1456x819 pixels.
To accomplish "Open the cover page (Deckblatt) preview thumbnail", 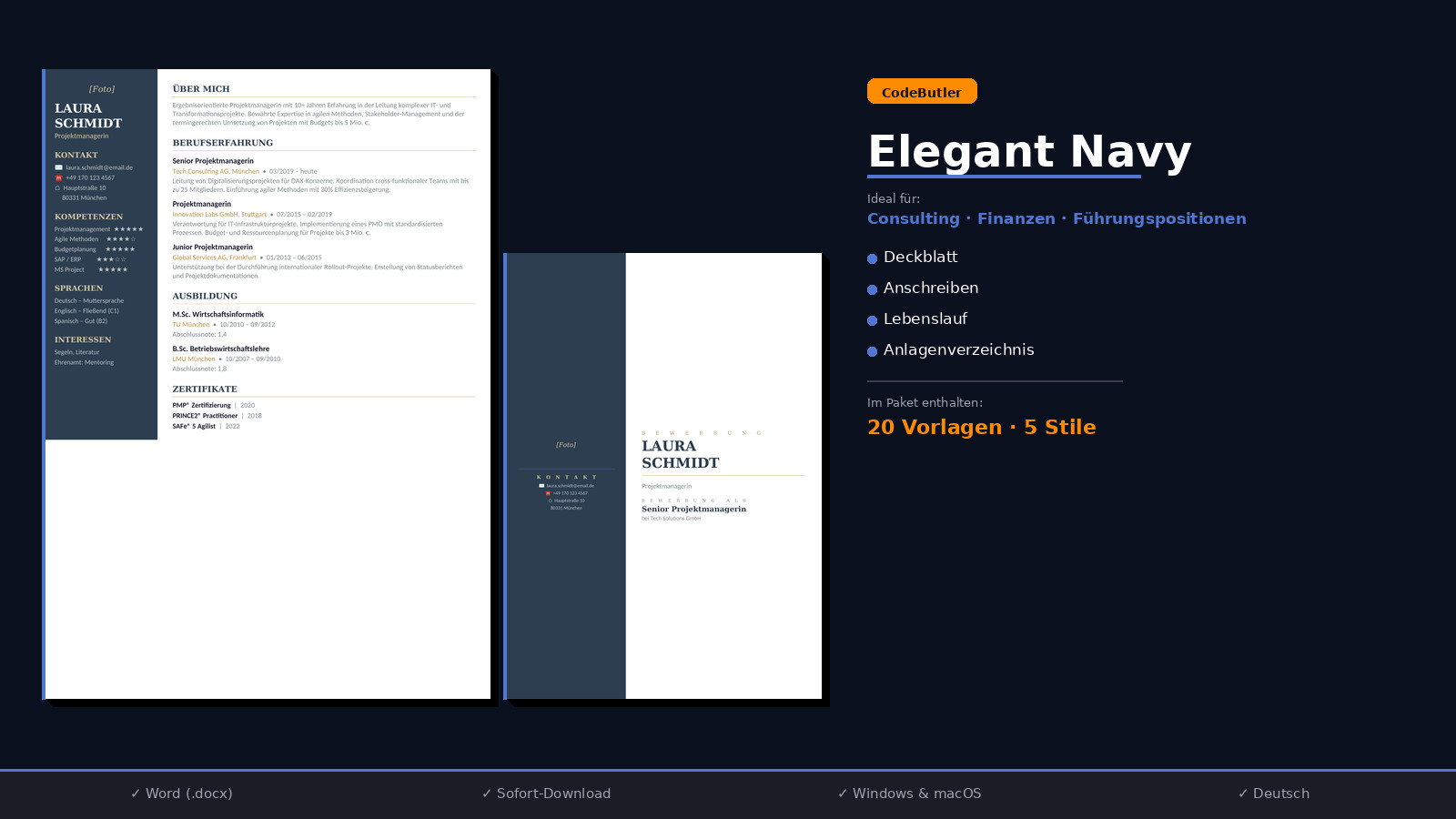I will click(x=662, y=476).
